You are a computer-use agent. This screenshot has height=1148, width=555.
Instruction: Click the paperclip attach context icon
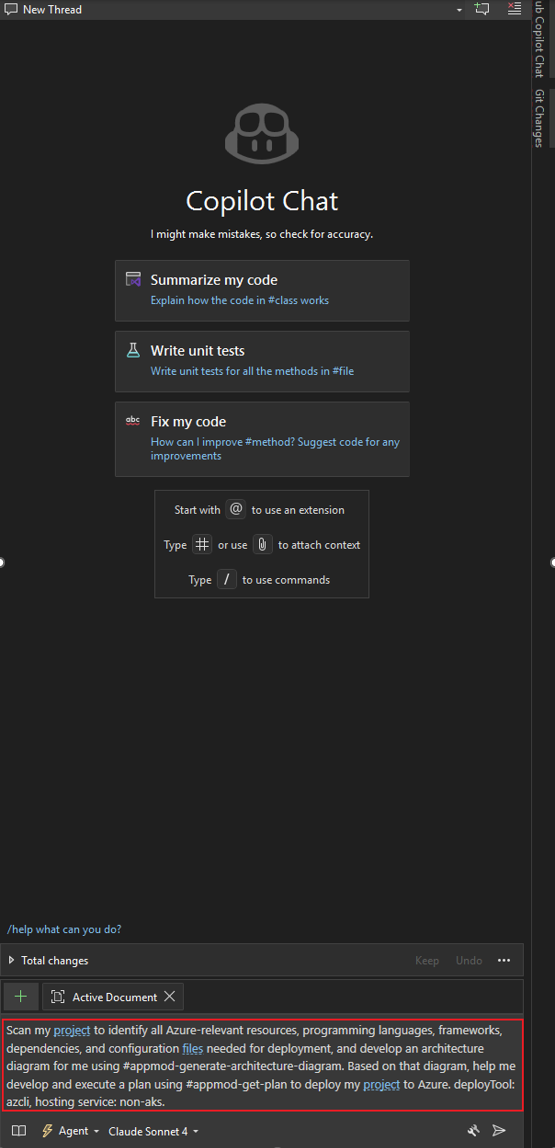pos(263,545)
